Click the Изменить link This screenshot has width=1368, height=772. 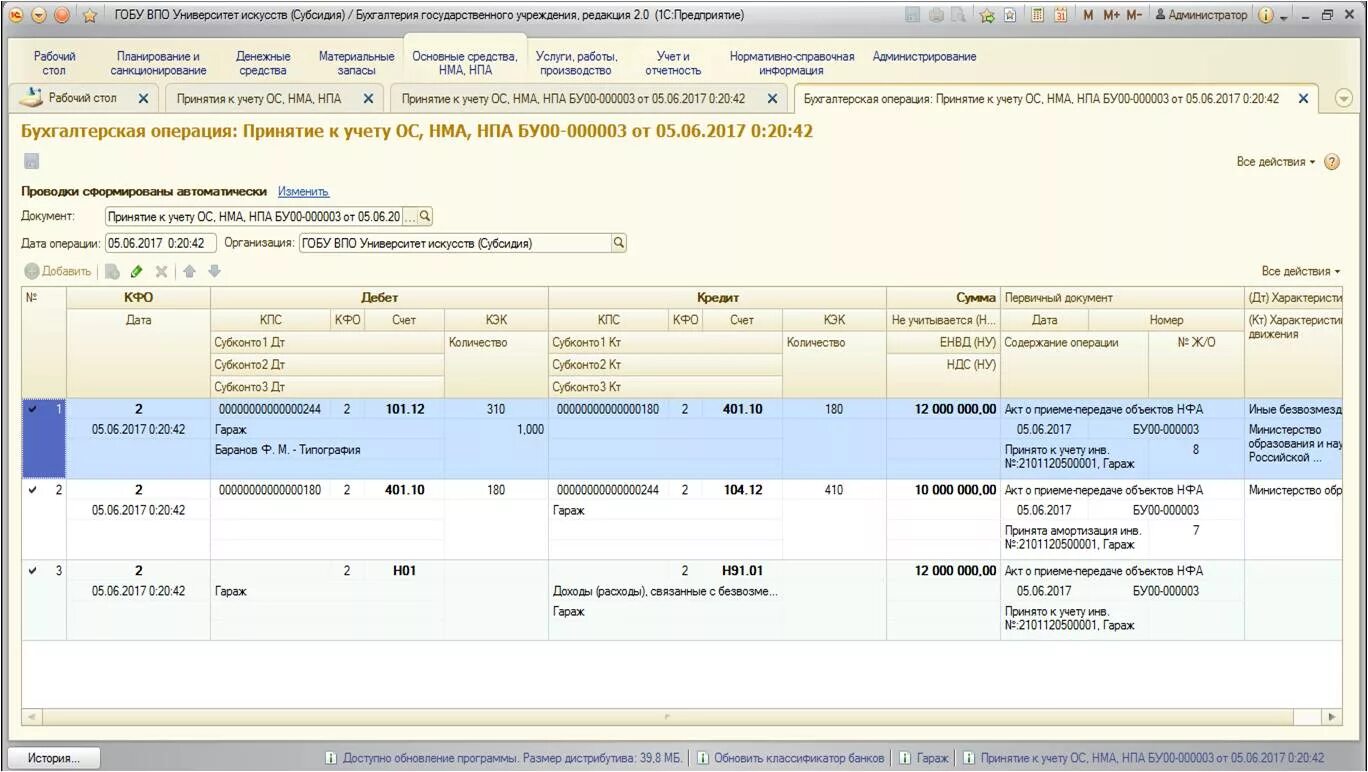point(303,191)
